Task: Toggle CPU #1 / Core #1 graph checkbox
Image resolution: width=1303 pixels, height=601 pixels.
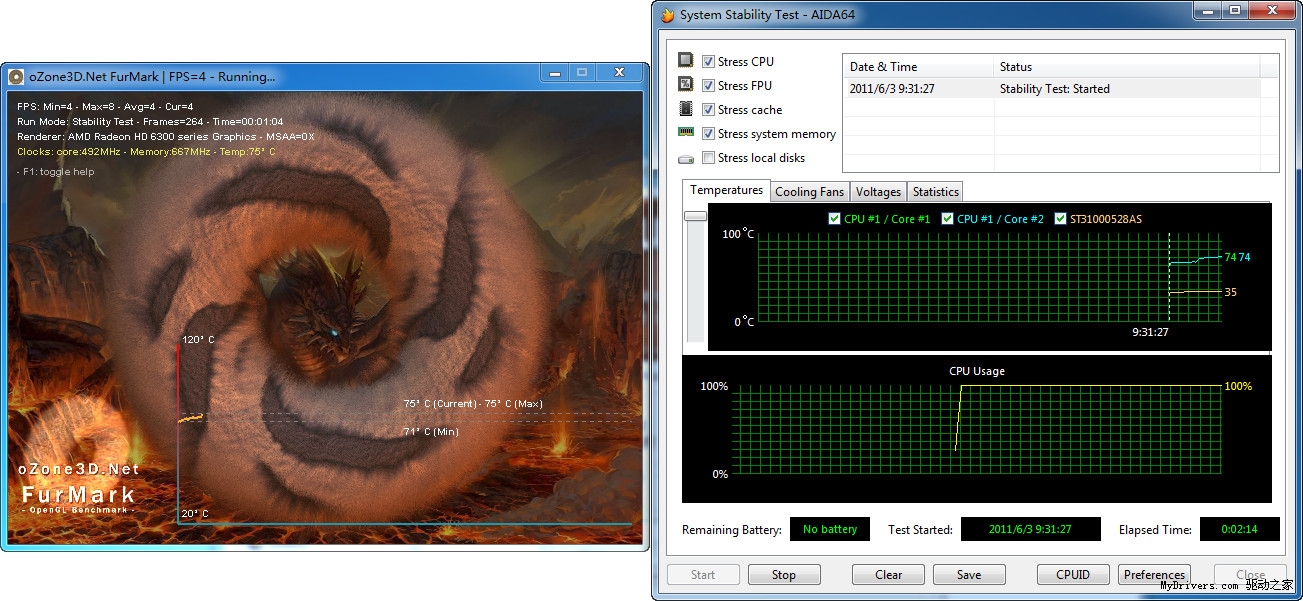Action: click(x=835, y=219)
